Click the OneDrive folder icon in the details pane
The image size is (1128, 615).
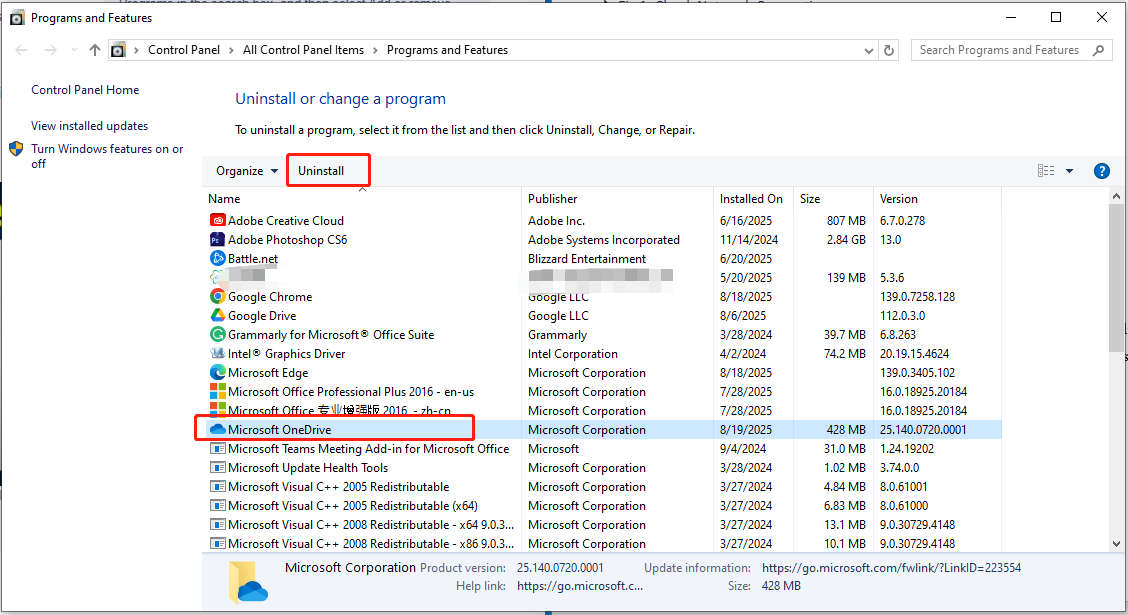coord(248,582)
